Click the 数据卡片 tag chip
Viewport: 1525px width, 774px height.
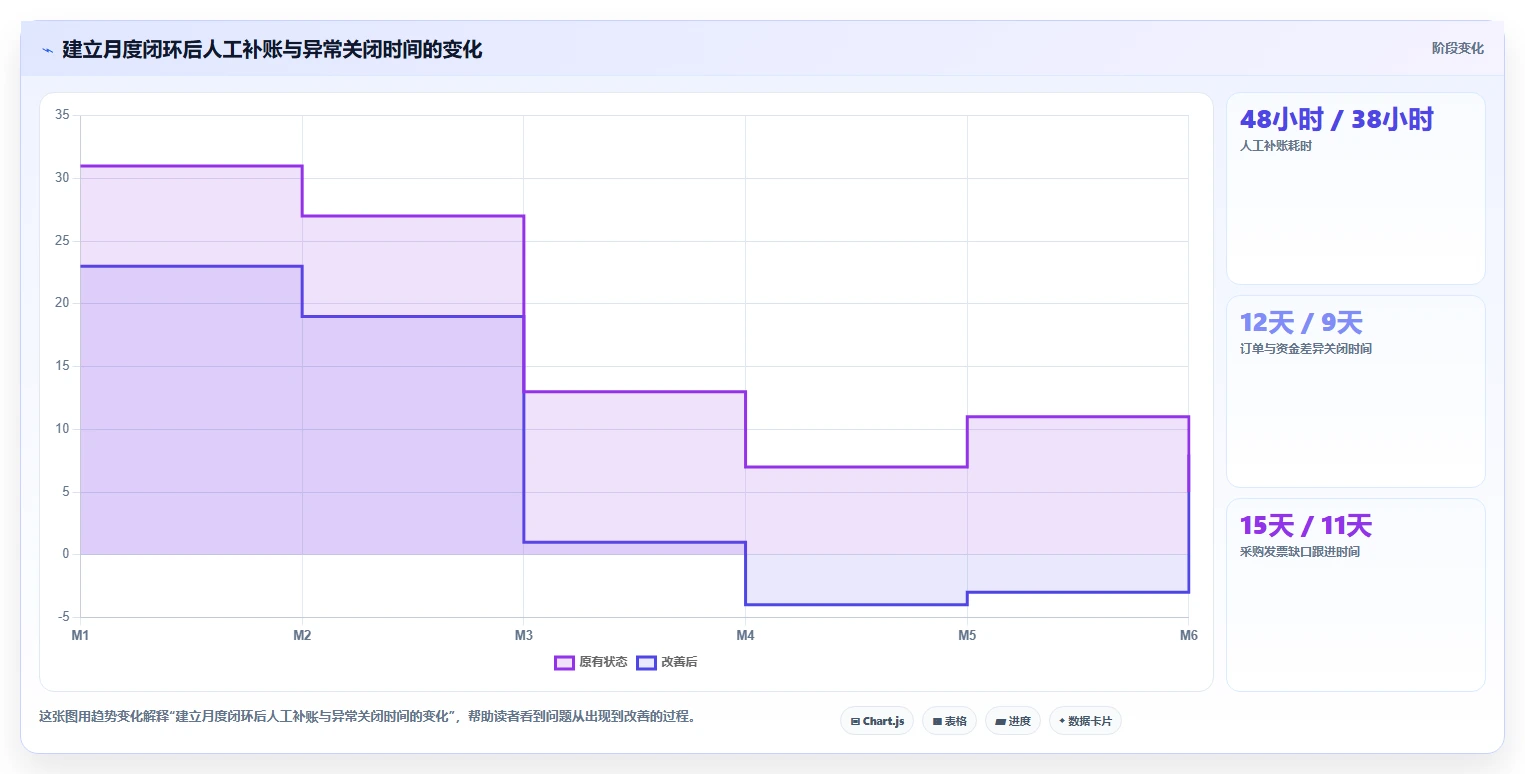[1085, 721]
